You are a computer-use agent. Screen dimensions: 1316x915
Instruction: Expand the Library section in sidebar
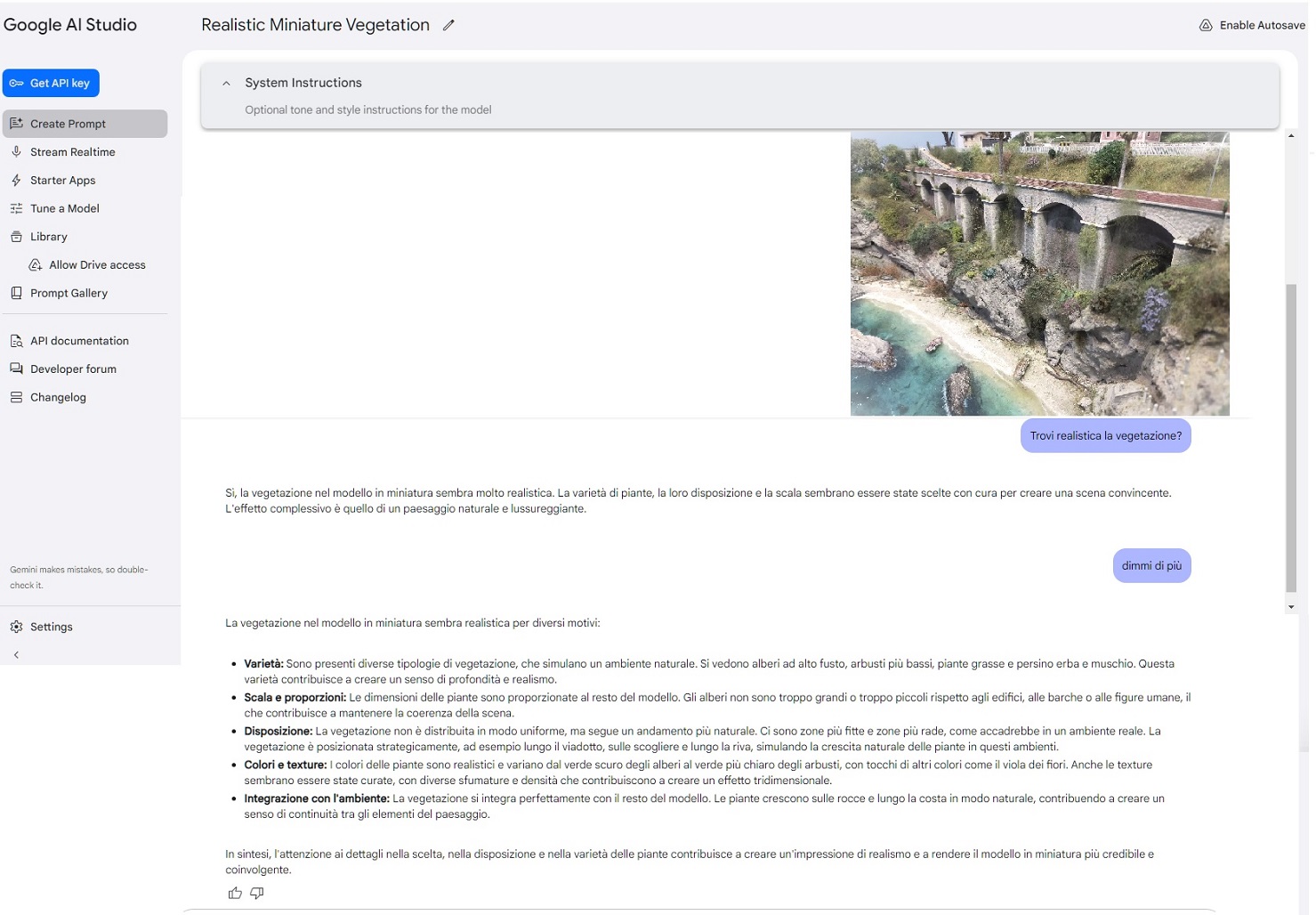tap(48, 237)
